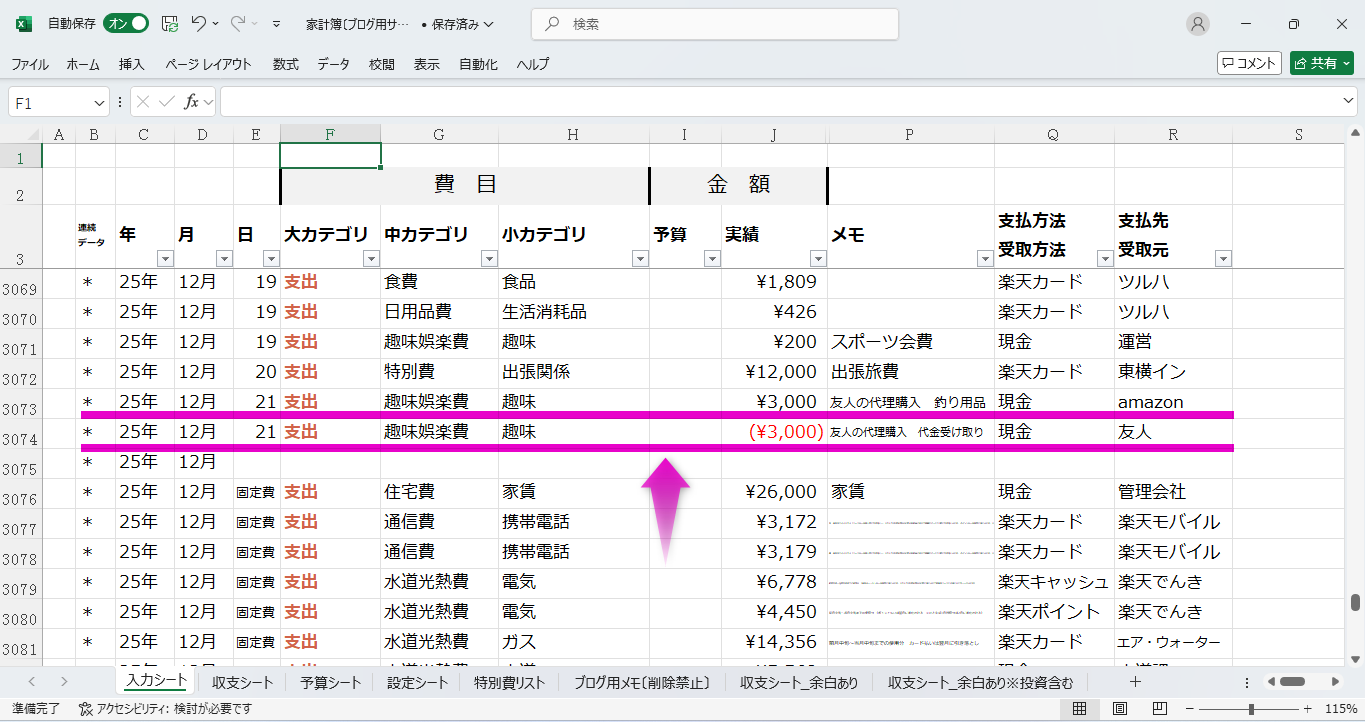Viewport: 1365px width, 722px height.
Task: Click the 共有 share button
Action: 1321,63
